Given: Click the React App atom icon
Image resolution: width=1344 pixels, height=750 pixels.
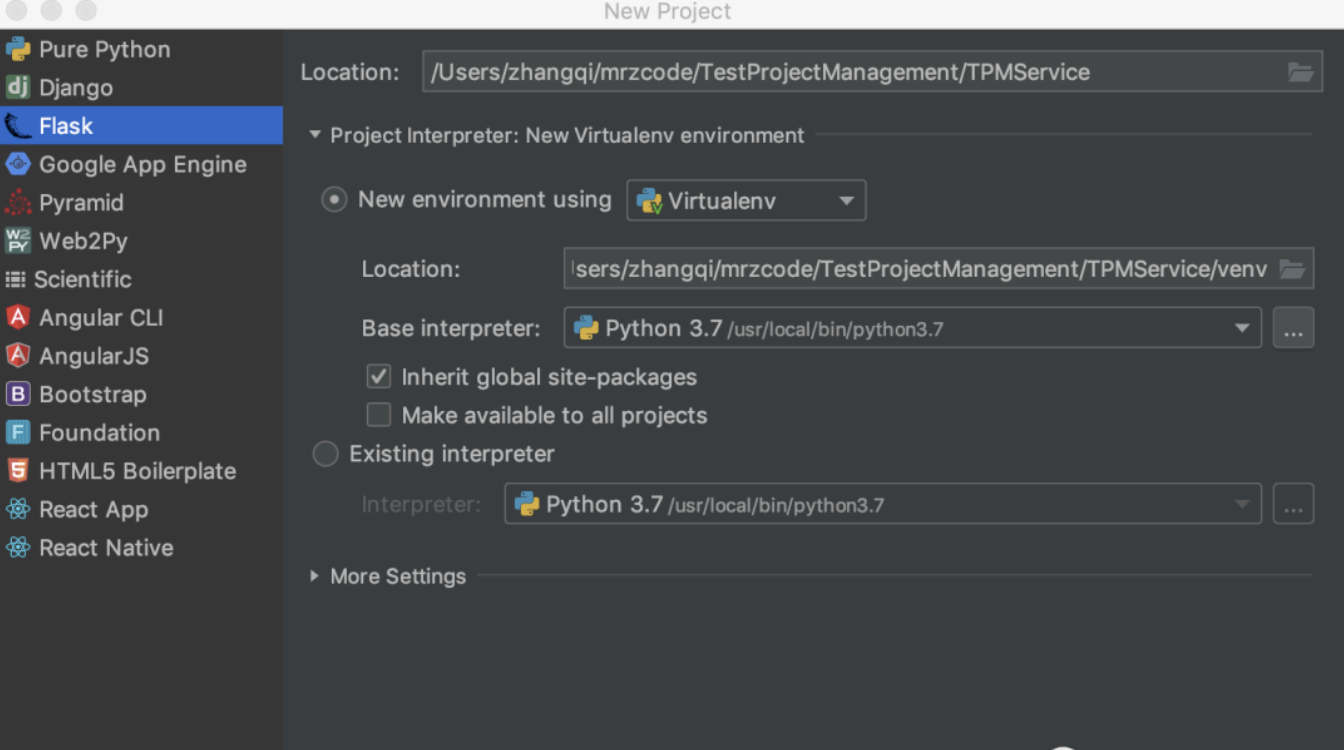Looking at the screenshot, I should coord(17,509).
